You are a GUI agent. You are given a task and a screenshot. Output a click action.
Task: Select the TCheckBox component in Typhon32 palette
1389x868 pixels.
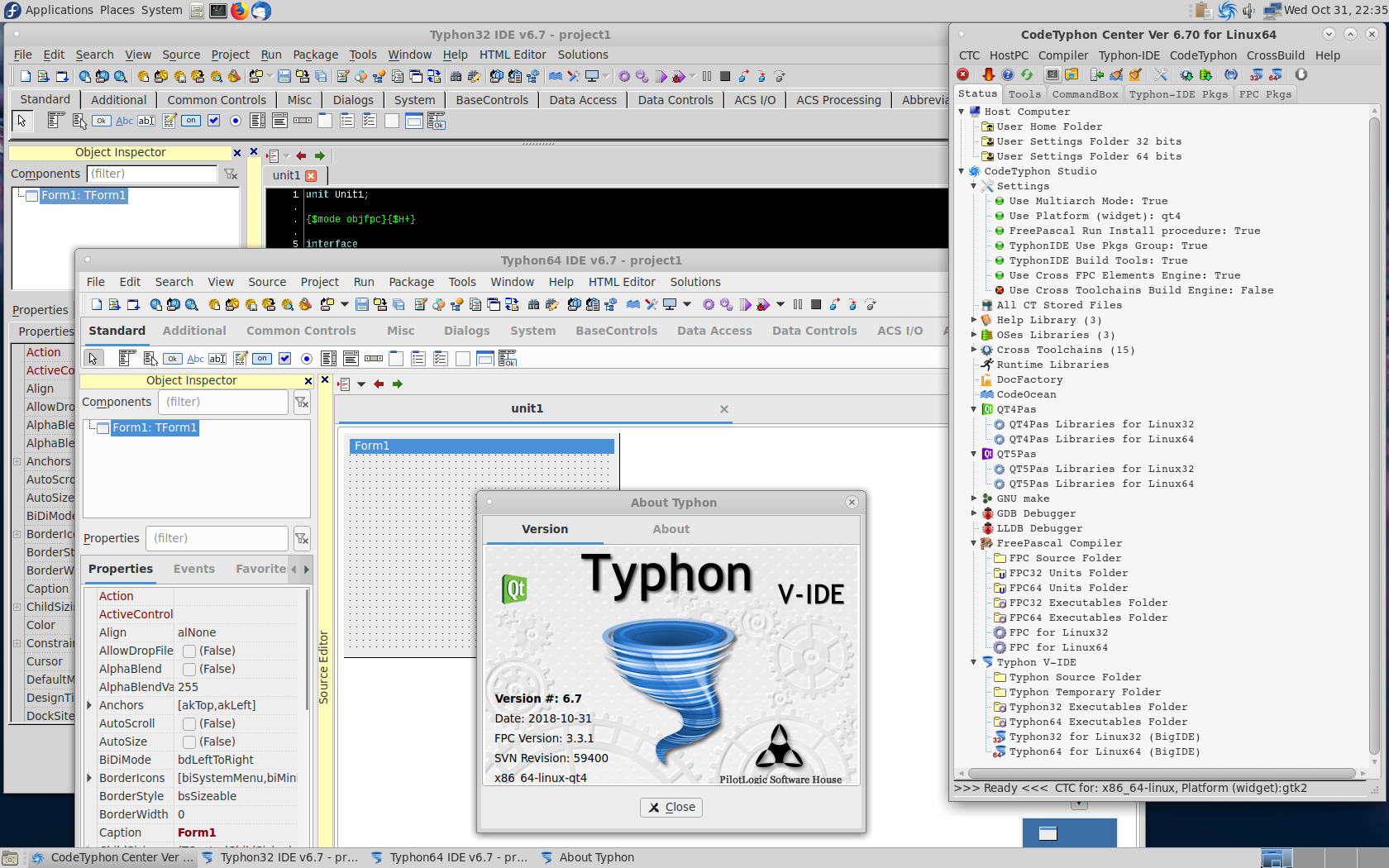213,121
